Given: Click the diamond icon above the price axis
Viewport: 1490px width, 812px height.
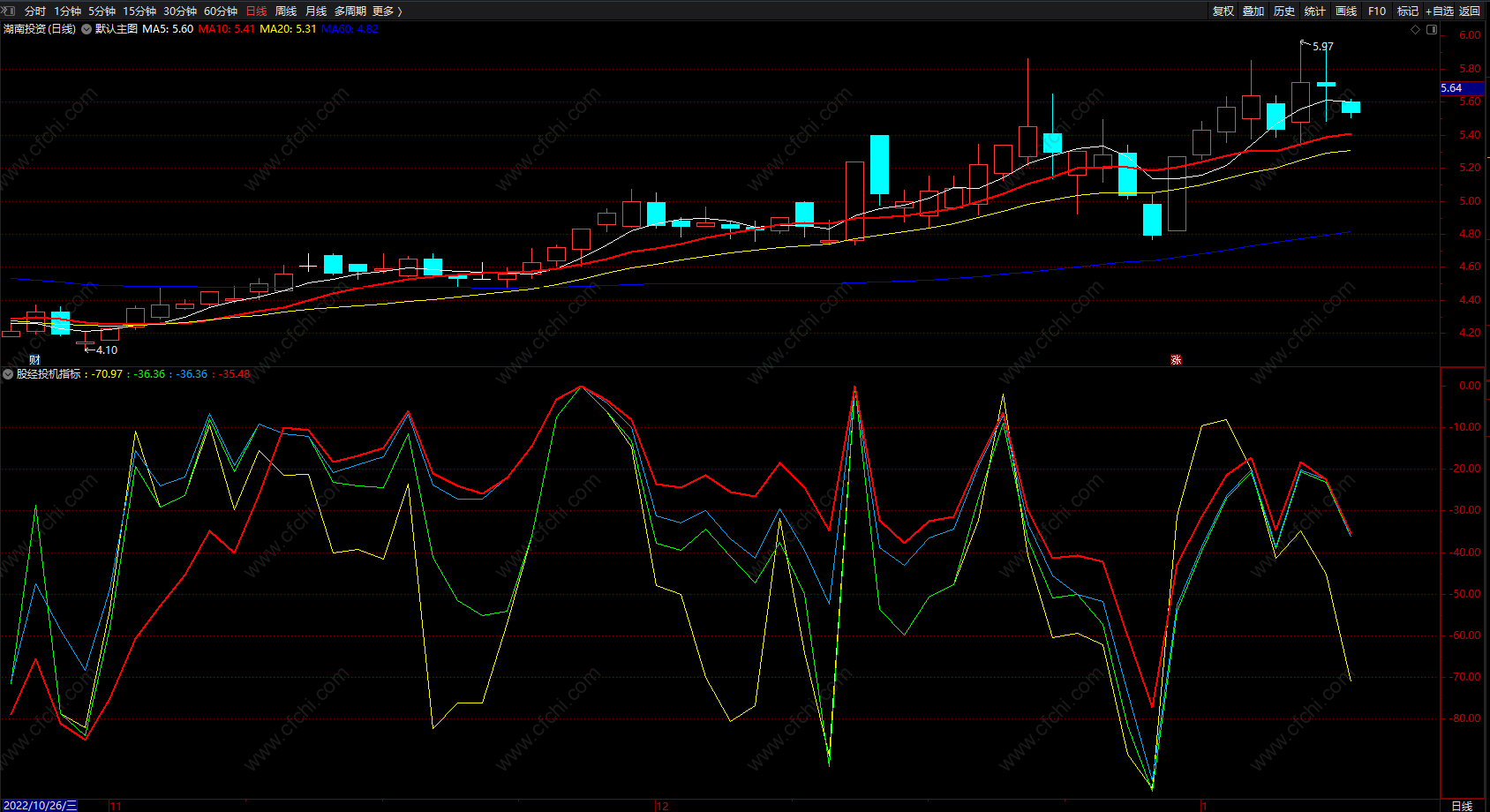Looking at the screenshot, I should coord(1416,29).
